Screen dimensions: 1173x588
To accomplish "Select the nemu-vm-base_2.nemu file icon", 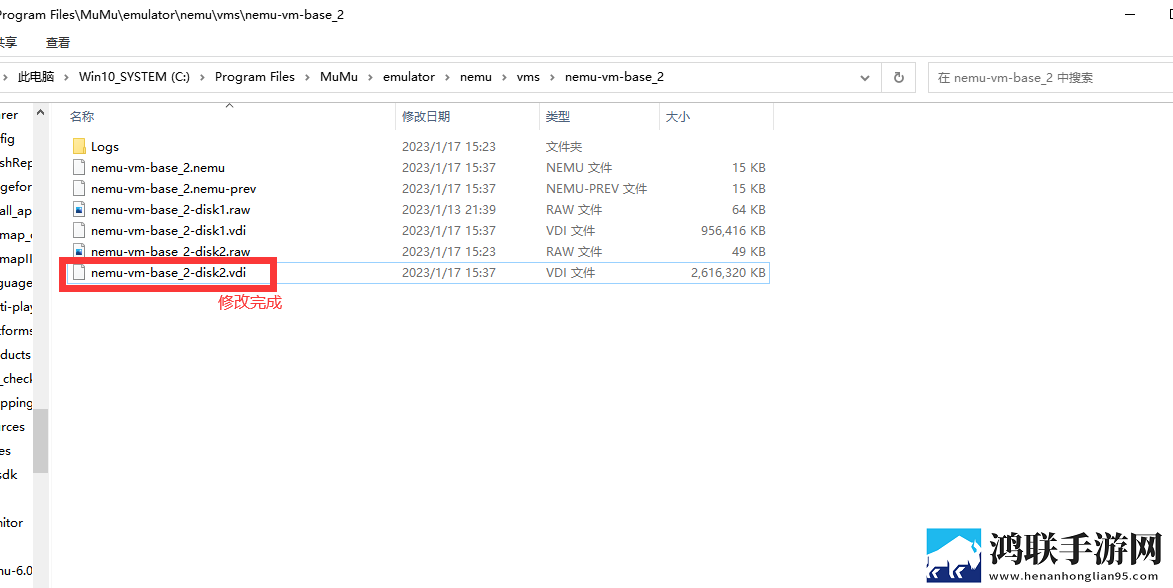I will click(x=79, y=168).
